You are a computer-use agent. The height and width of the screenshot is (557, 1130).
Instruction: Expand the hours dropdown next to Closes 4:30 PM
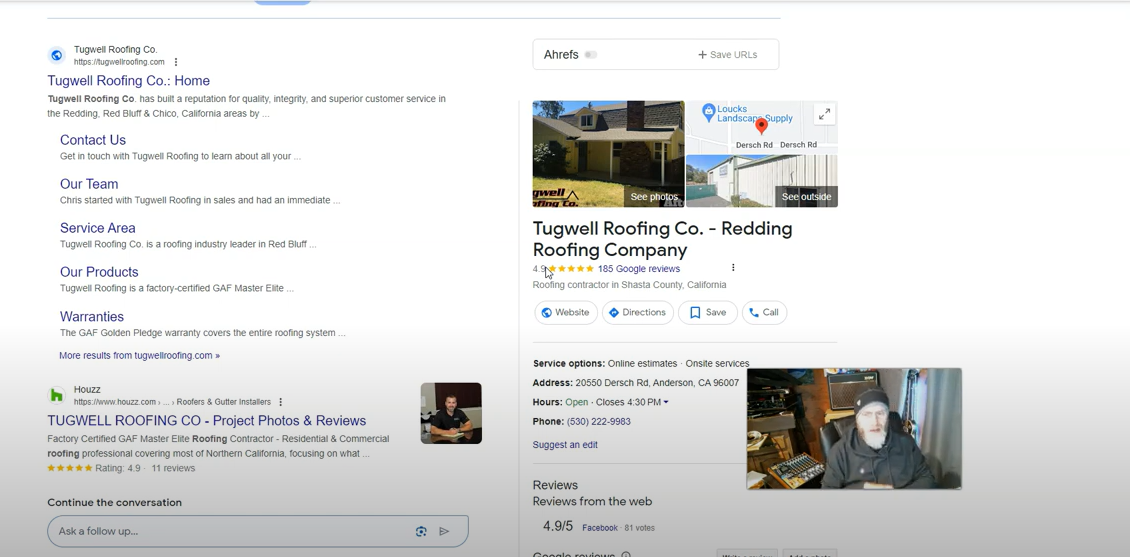point(666,402)
